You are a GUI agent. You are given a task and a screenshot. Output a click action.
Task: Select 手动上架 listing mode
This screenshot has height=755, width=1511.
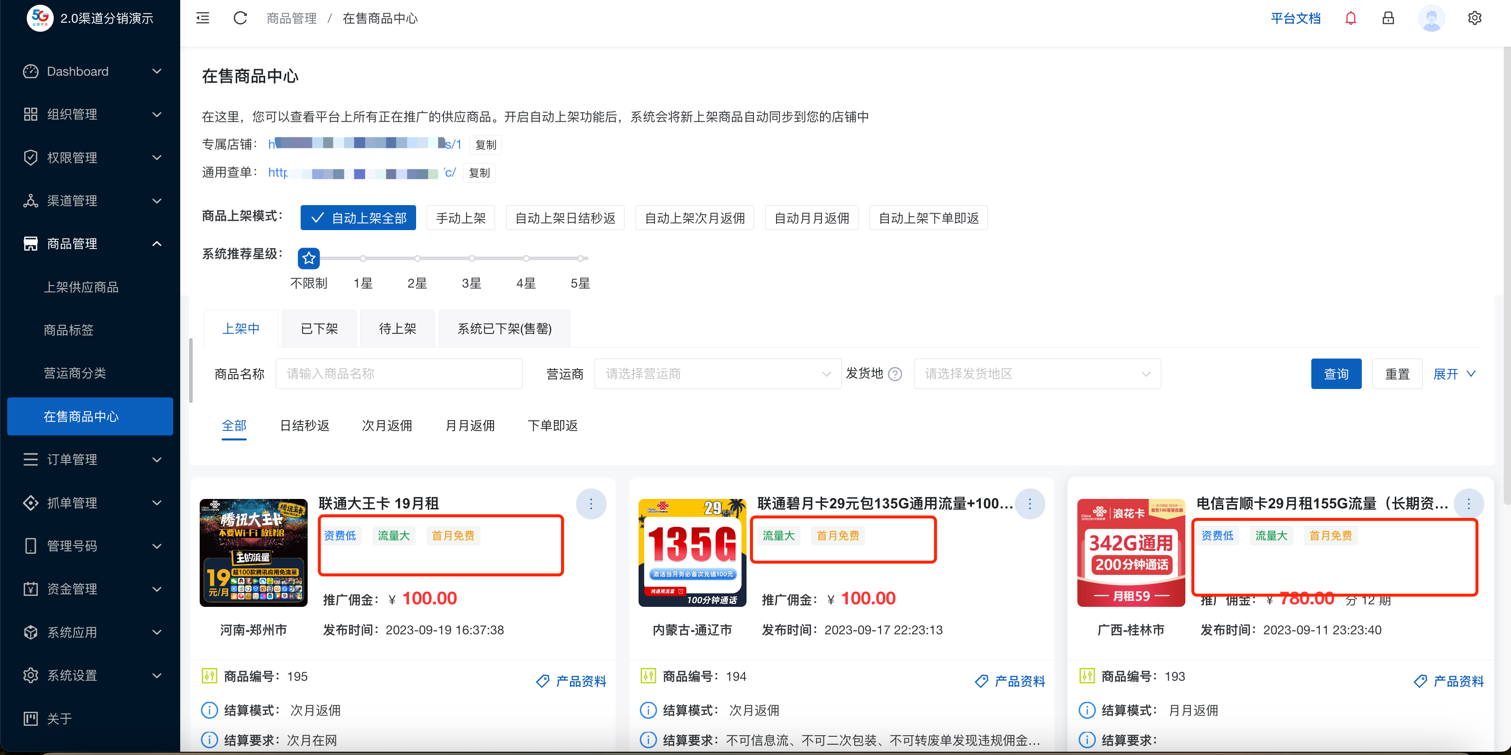[x=460, y=218]
